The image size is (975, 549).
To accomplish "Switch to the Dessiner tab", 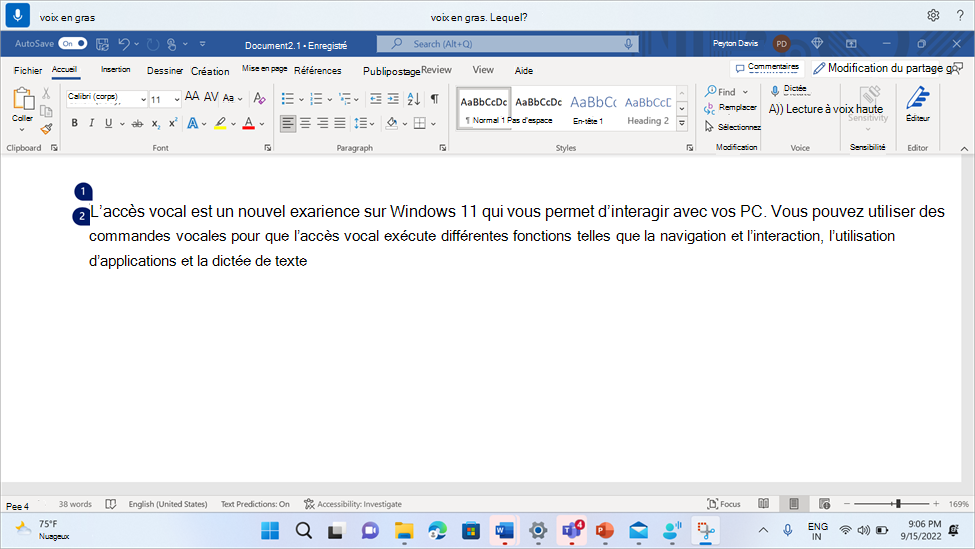I will [x=165, y=71].
